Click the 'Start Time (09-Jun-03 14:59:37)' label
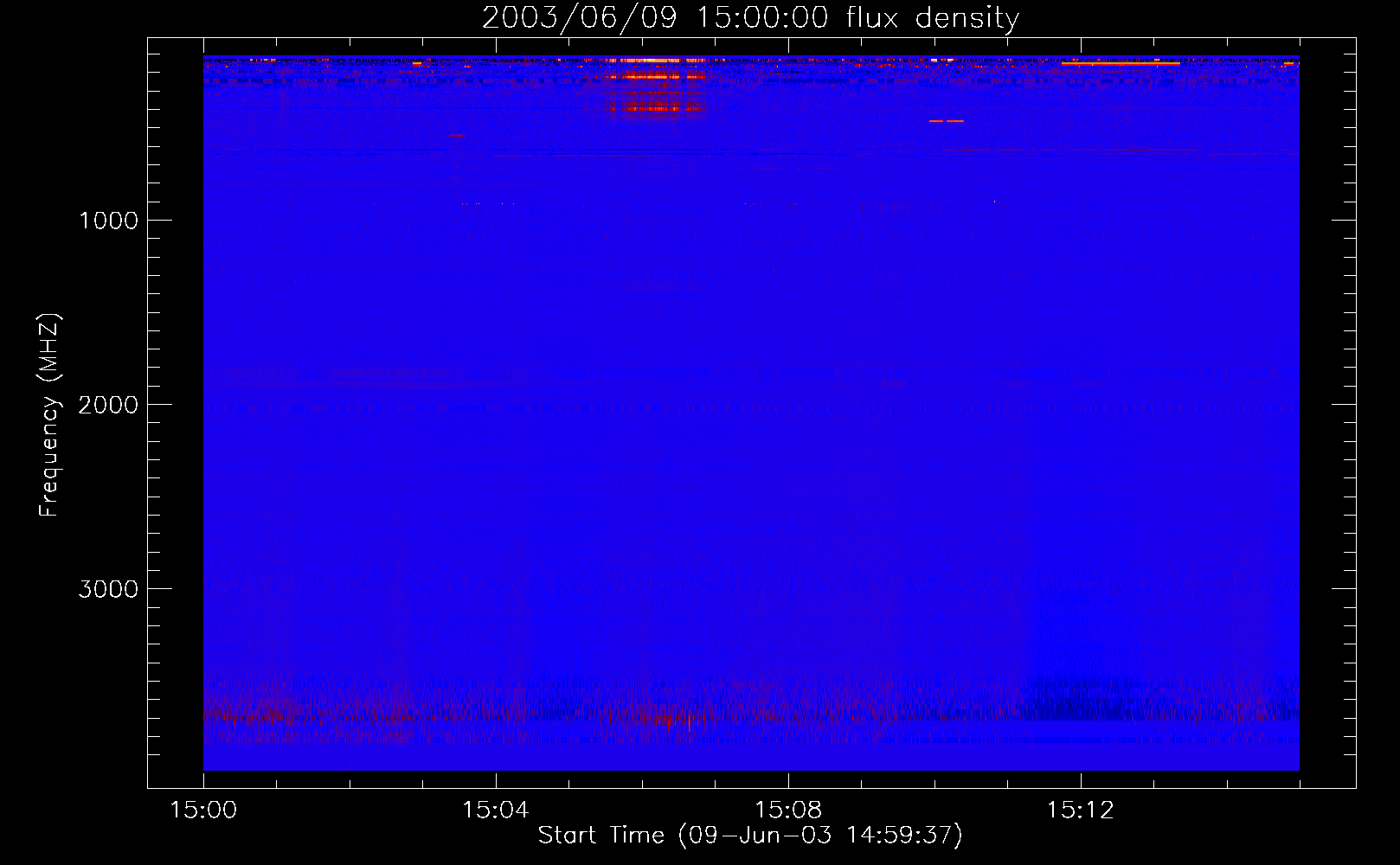This screenshot has width=1400, height=865. (750, 836)
